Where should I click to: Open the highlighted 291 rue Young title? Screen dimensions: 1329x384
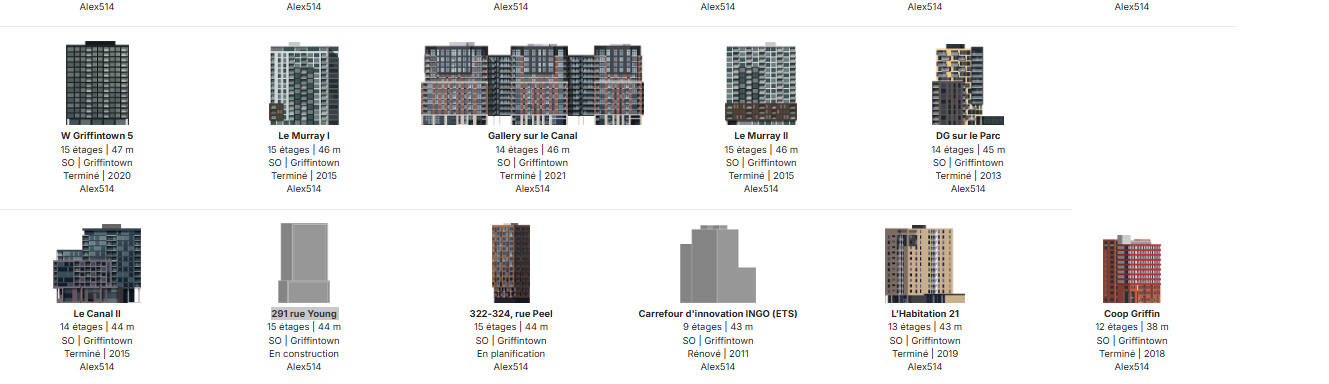pyautogui.click(x=304, y=314)
